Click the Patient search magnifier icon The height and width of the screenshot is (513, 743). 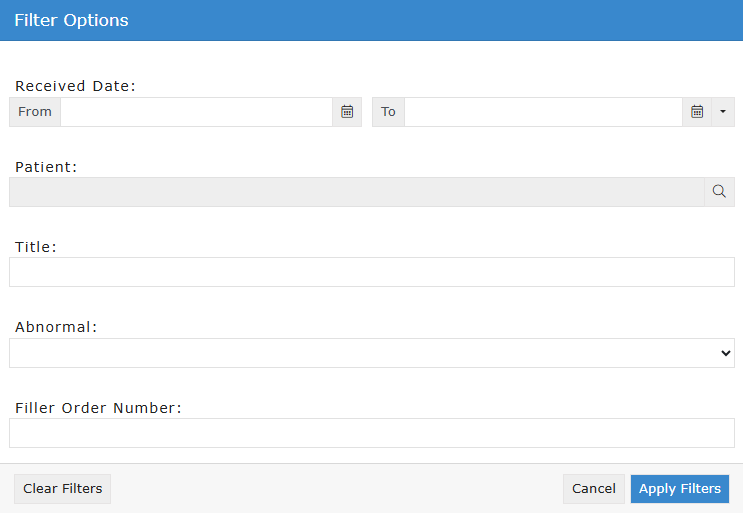[719, 192]
